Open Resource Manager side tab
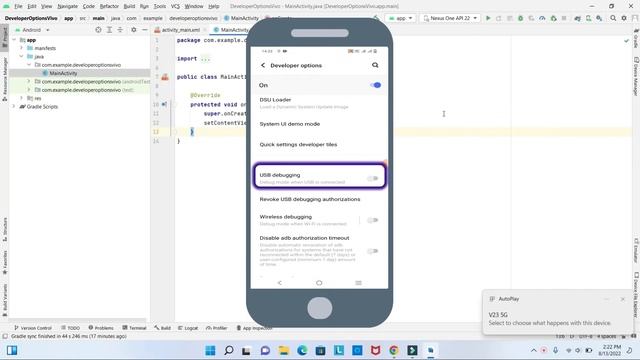This screenshot has width=640, height=360. (4, 79)
